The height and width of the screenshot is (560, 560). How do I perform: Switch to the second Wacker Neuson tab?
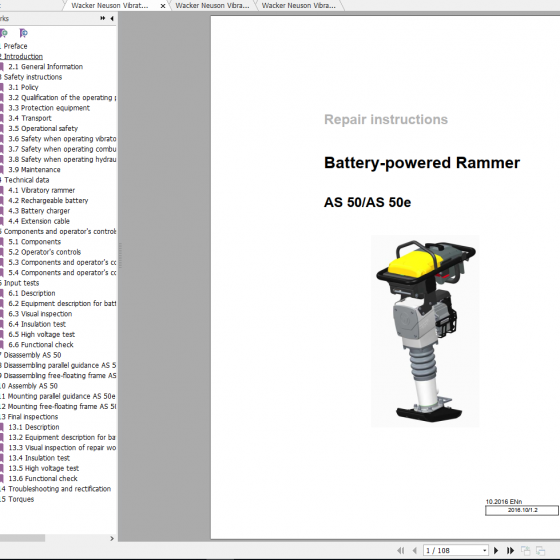(212, 5)
